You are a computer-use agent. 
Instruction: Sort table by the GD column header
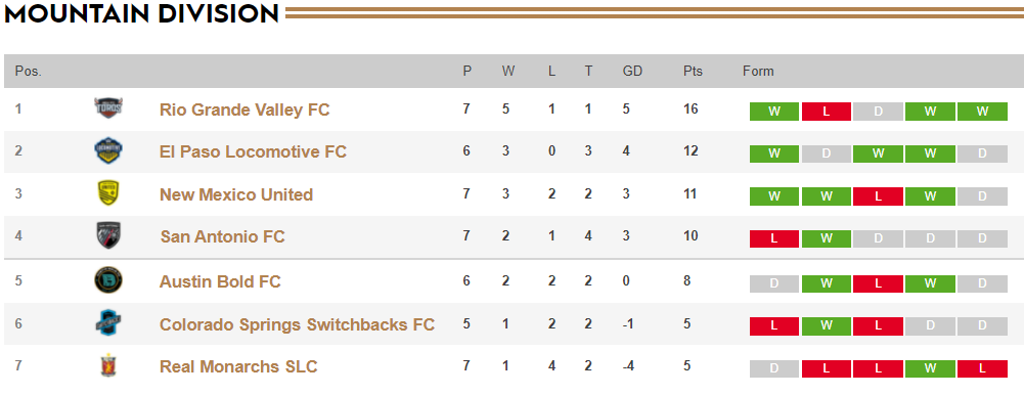[x=632, y=71]
